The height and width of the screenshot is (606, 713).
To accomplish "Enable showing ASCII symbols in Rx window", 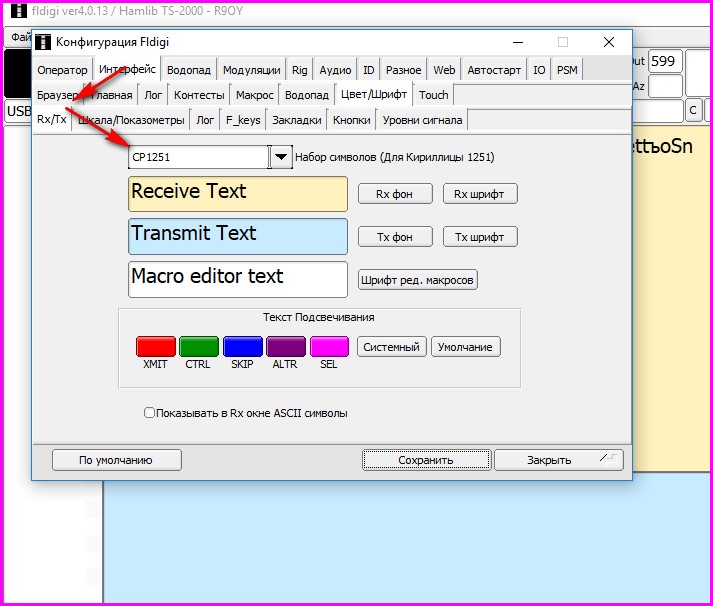I will pos(150,412).
